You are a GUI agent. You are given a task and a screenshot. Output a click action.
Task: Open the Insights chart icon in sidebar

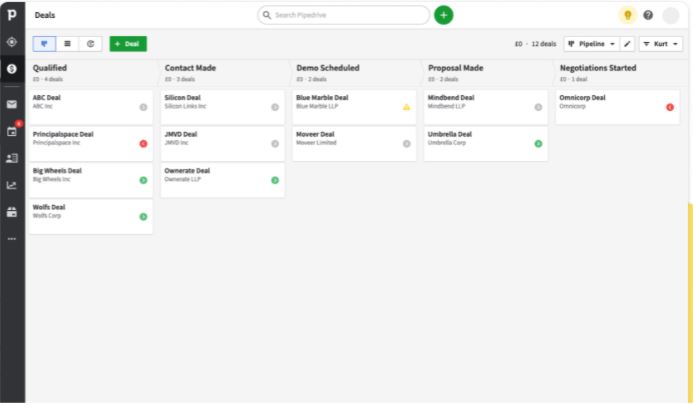pyautogui.click(x=12, y=185)
